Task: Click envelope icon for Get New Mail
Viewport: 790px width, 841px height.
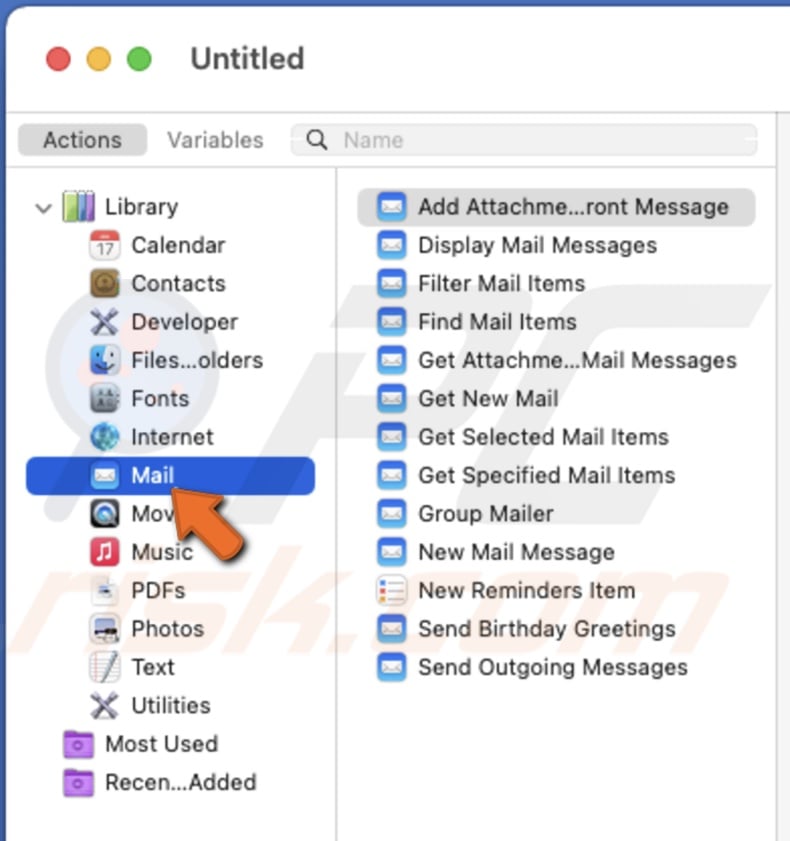Action: point(392,399)
